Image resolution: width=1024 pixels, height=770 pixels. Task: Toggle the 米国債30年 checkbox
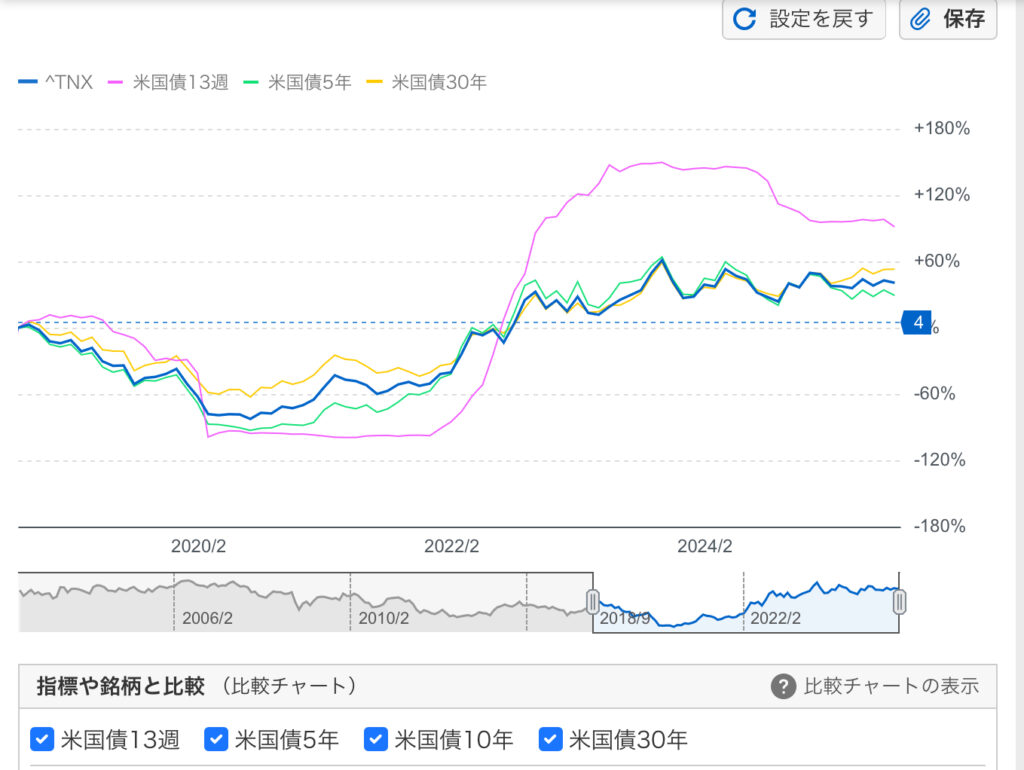[x=551, y=739]
